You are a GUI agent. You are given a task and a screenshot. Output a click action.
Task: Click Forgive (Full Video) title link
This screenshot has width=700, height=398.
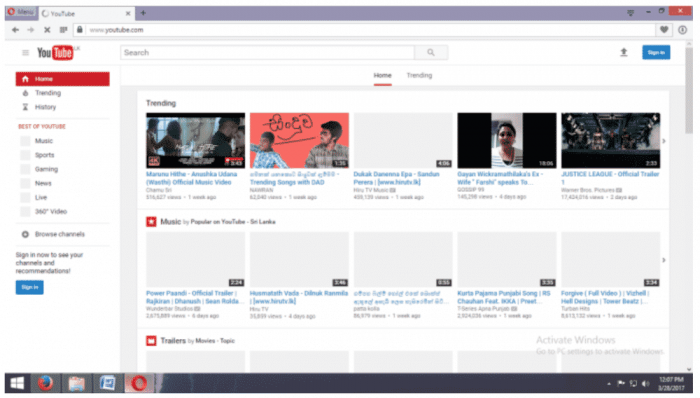(x=605, y=297)
